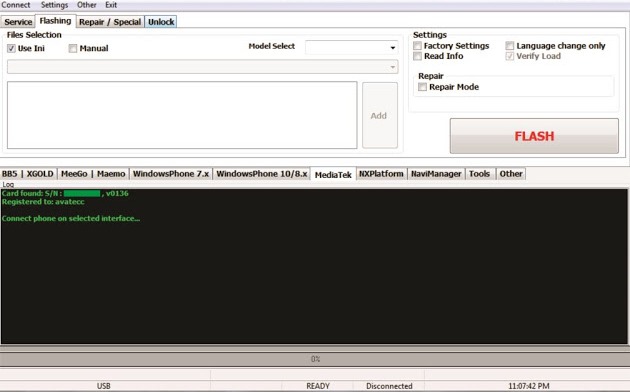Screen dimensions: 630x392
Task: Select the WindowsPhone 10/8.x tab
Action: [x=262, y=174]
